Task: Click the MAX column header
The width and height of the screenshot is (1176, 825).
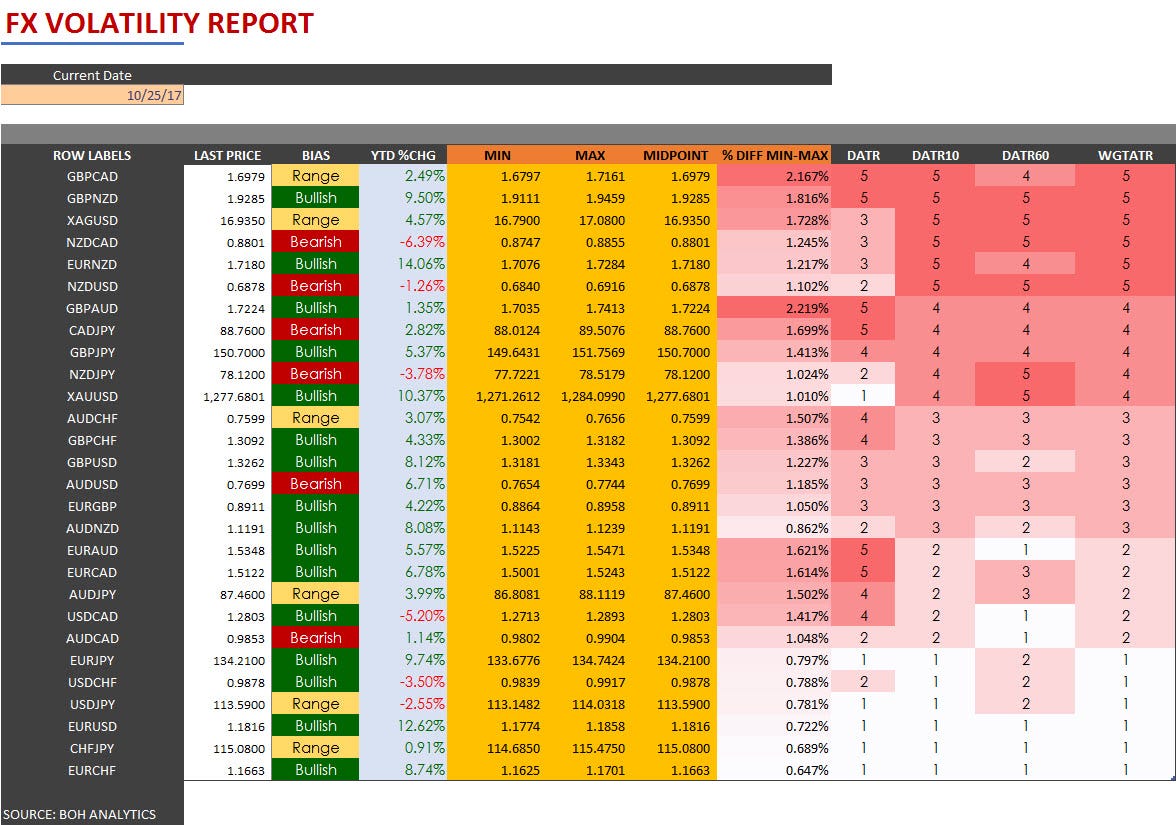Action: pyautogui.click(x=590, y=155)
